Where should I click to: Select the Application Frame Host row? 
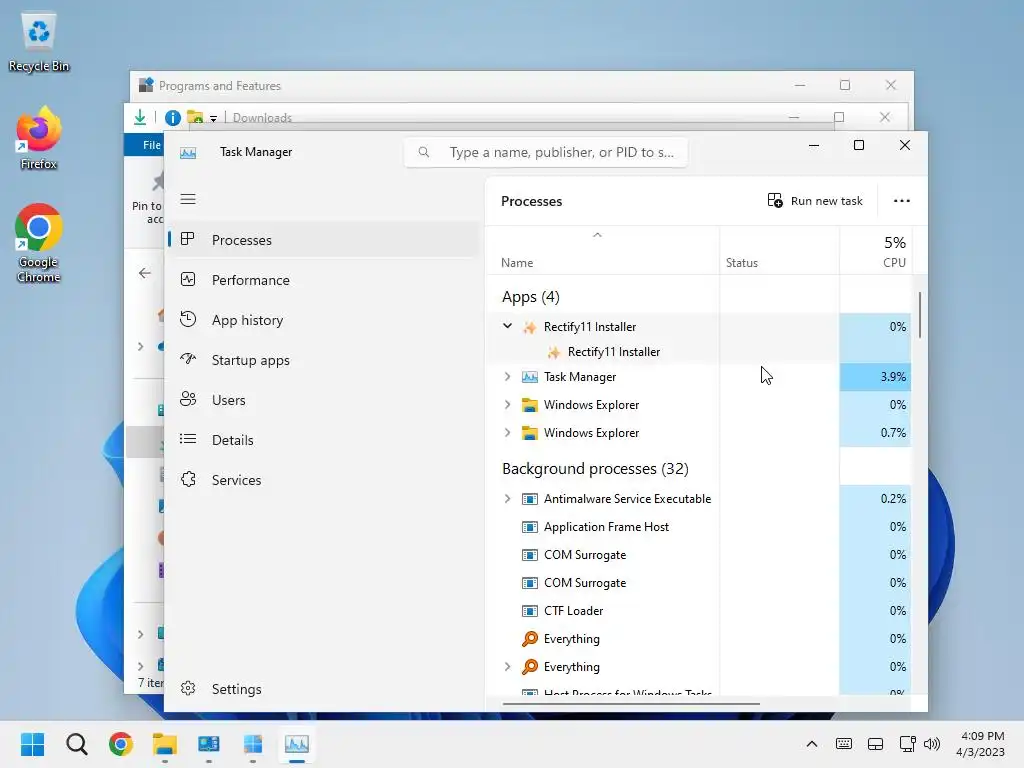(x=698, y=527)
